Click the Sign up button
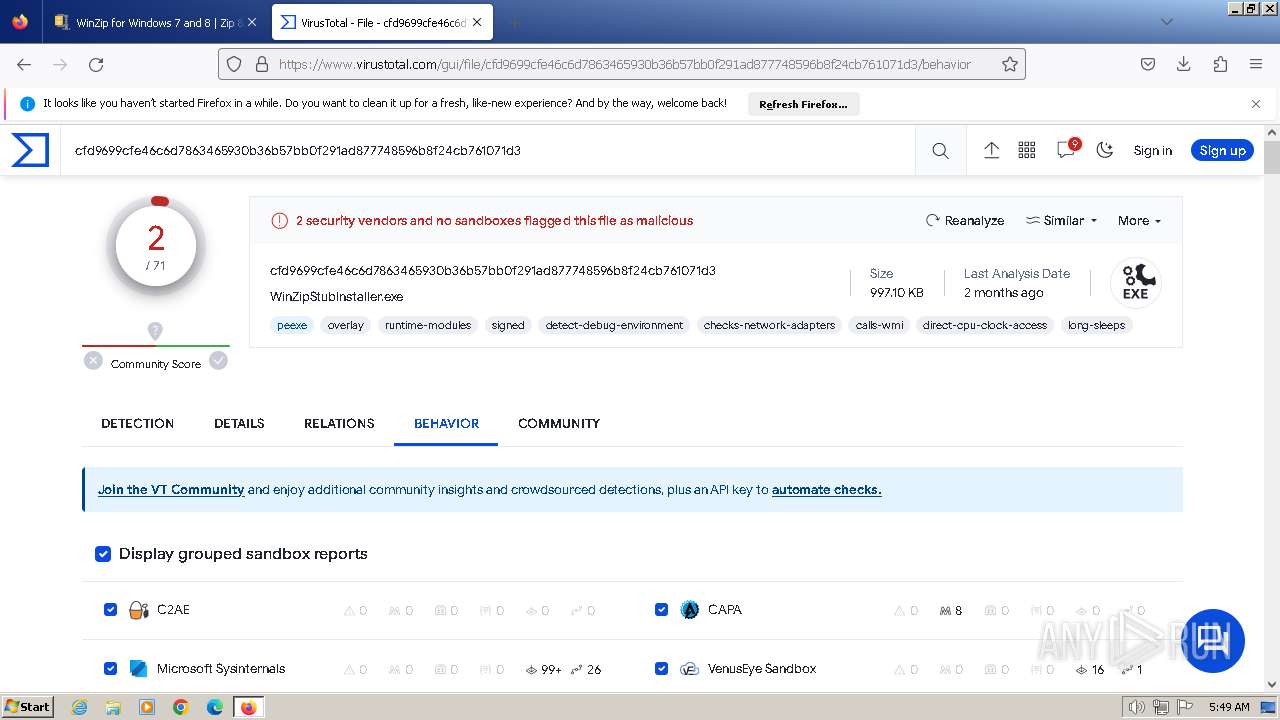 [1222, 150]
